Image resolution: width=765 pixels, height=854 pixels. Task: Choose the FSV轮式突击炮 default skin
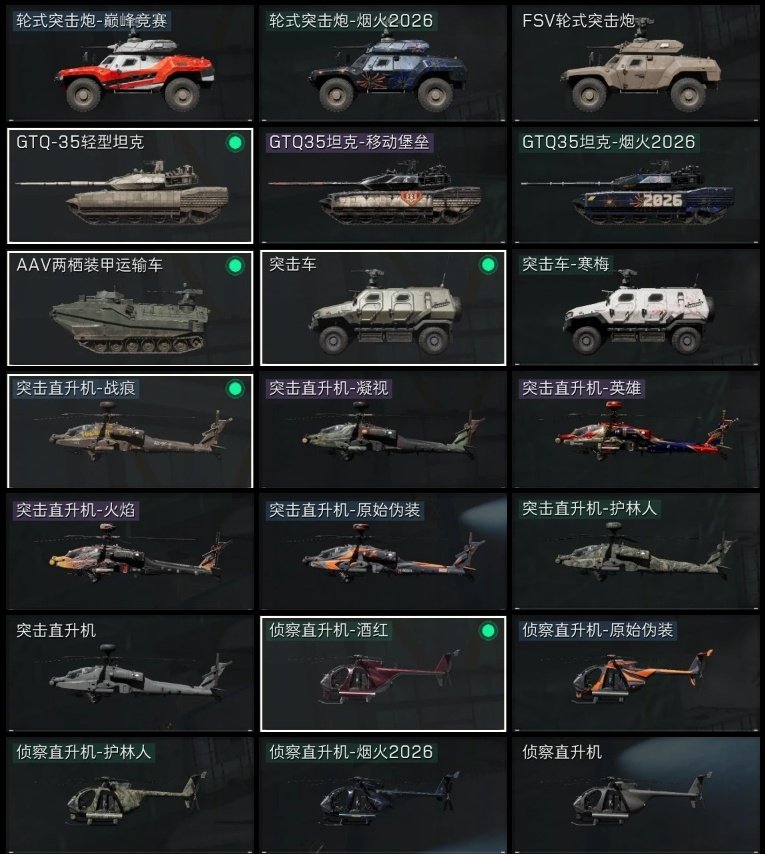coord(635,63)
